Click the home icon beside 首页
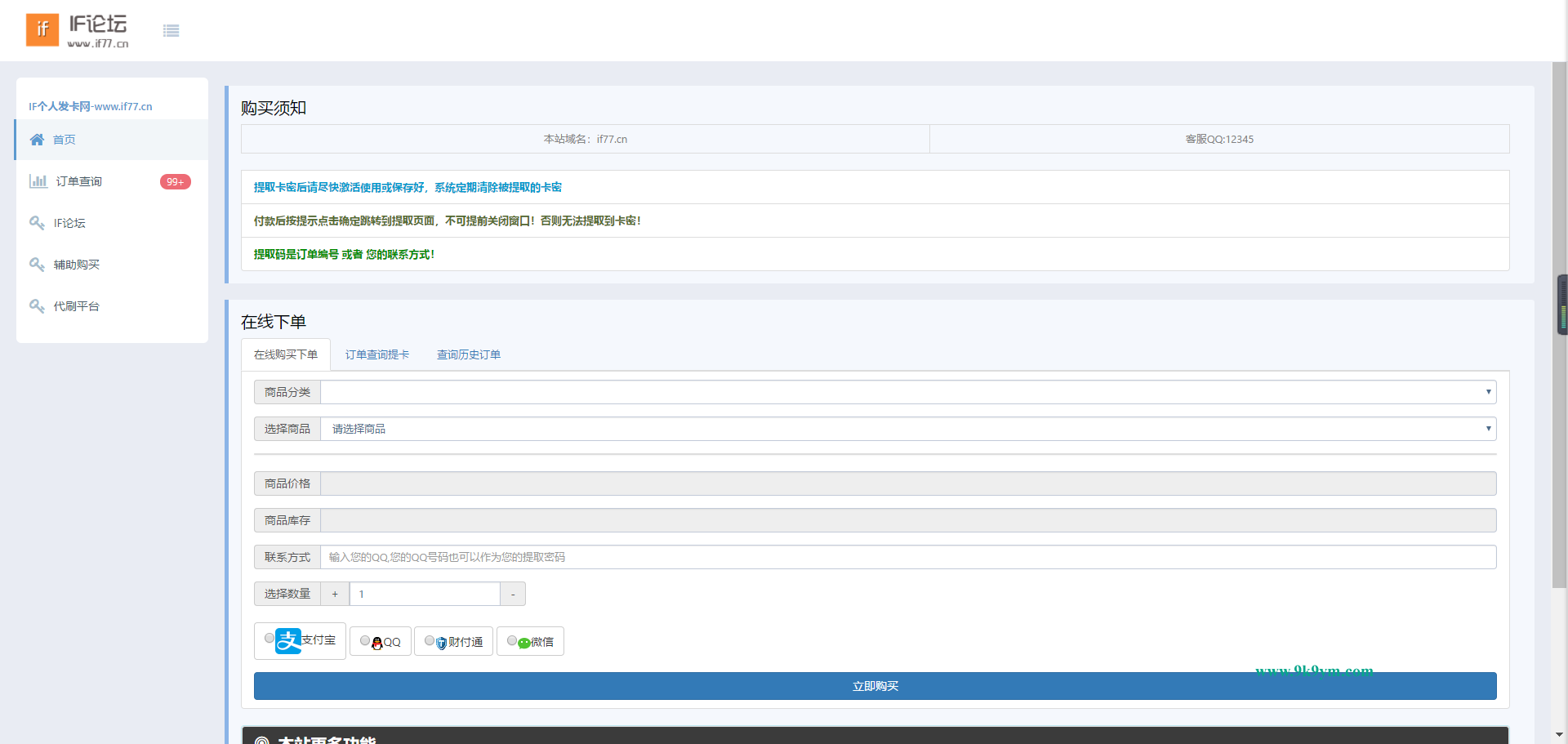1568x744 pixels. 37,140
